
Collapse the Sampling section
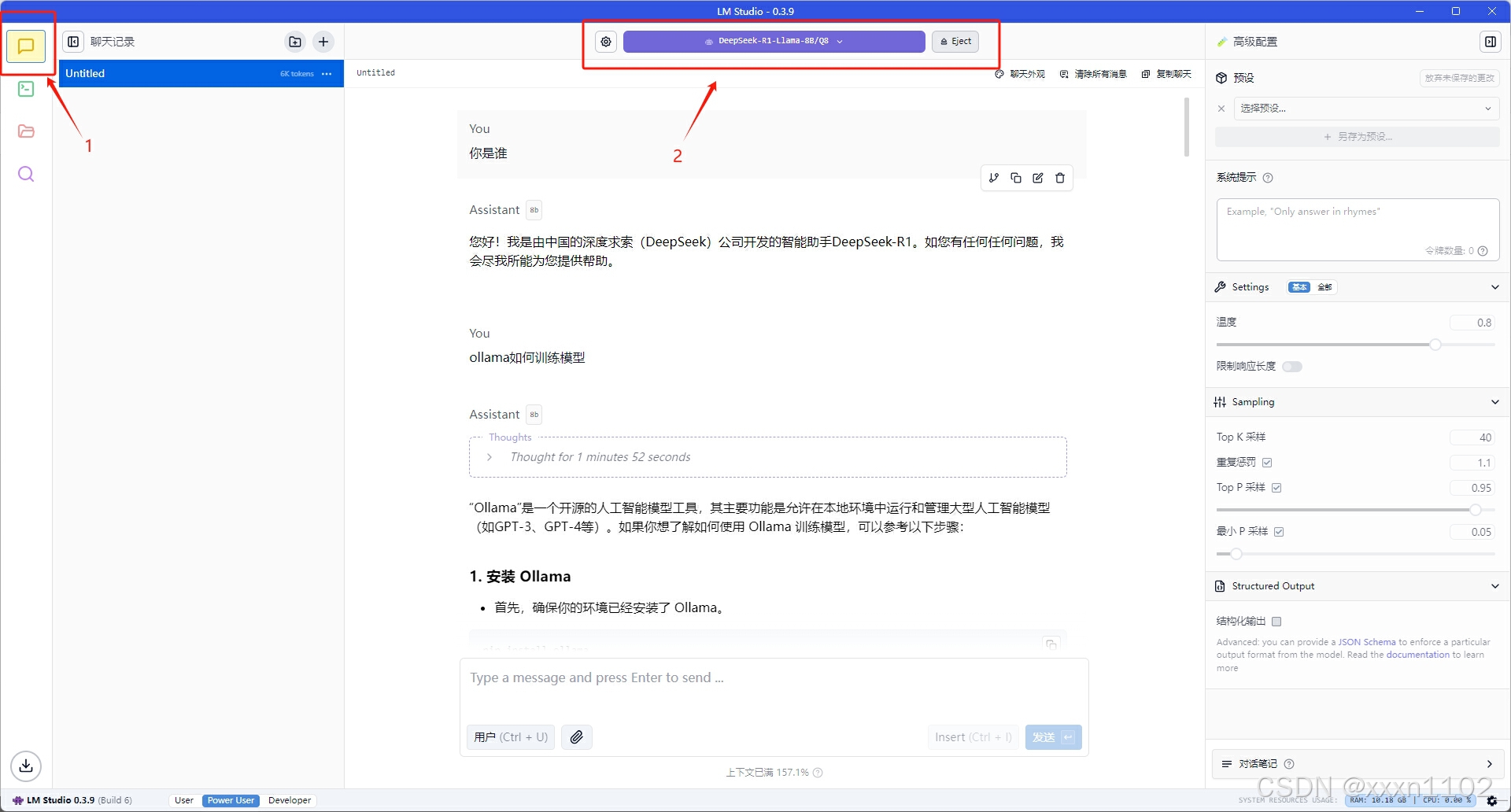[x=1494, y=402]
